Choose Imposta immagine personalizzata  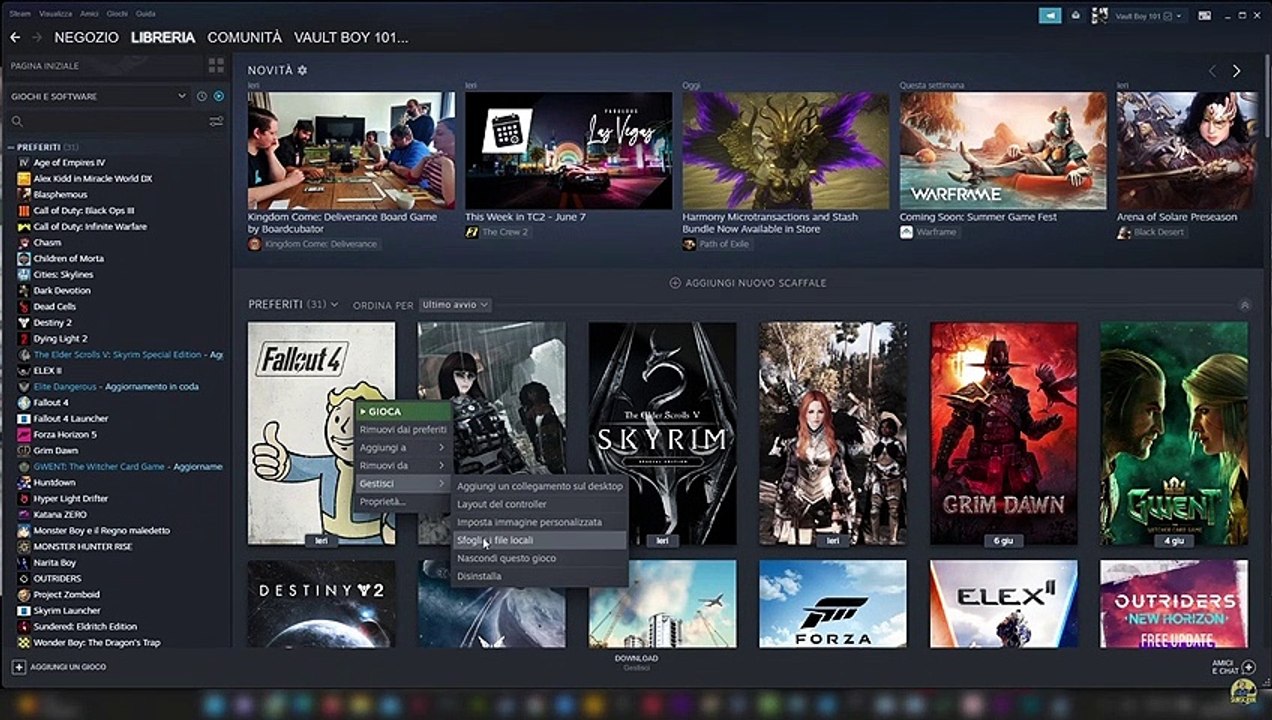(539, 522)
